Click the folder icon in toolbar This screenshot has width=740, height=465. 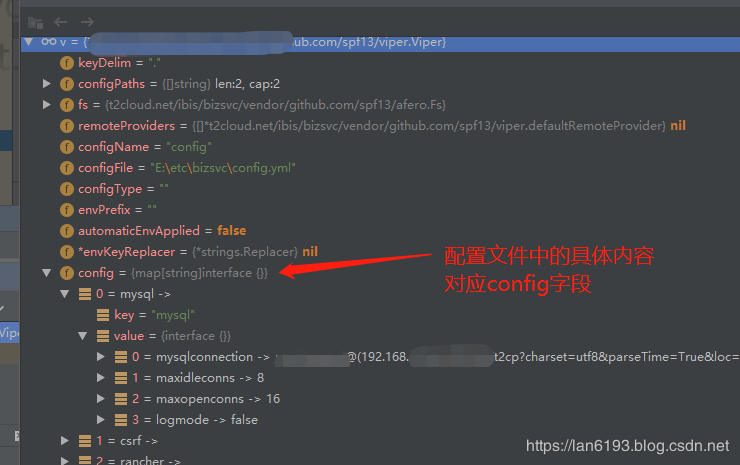(35, 22)
